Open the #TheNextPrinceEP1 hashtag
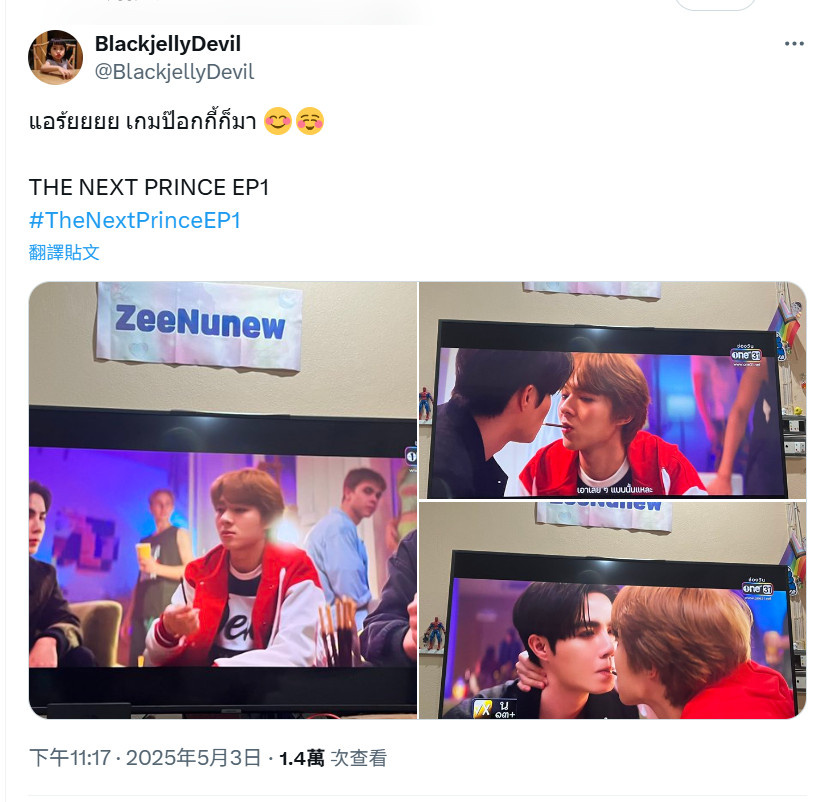 135,220
